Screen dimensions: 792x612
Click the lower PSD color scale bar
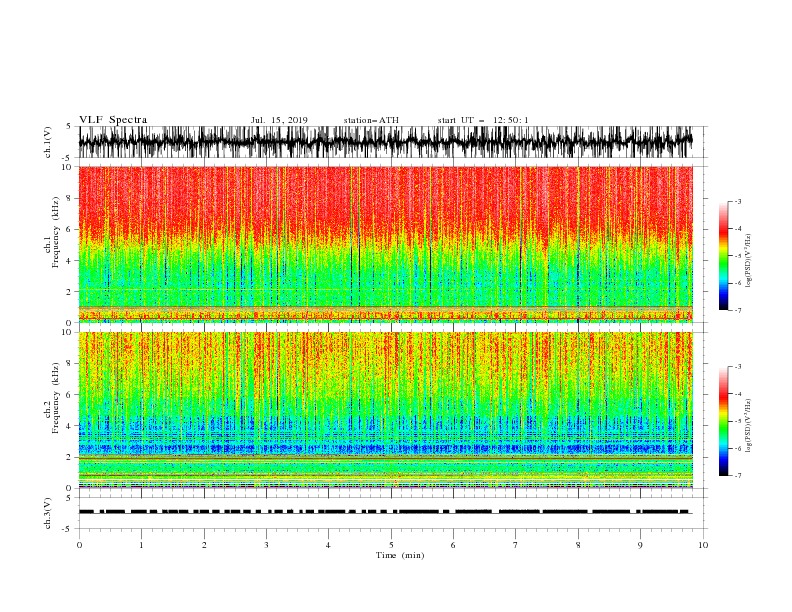[724, 421]
